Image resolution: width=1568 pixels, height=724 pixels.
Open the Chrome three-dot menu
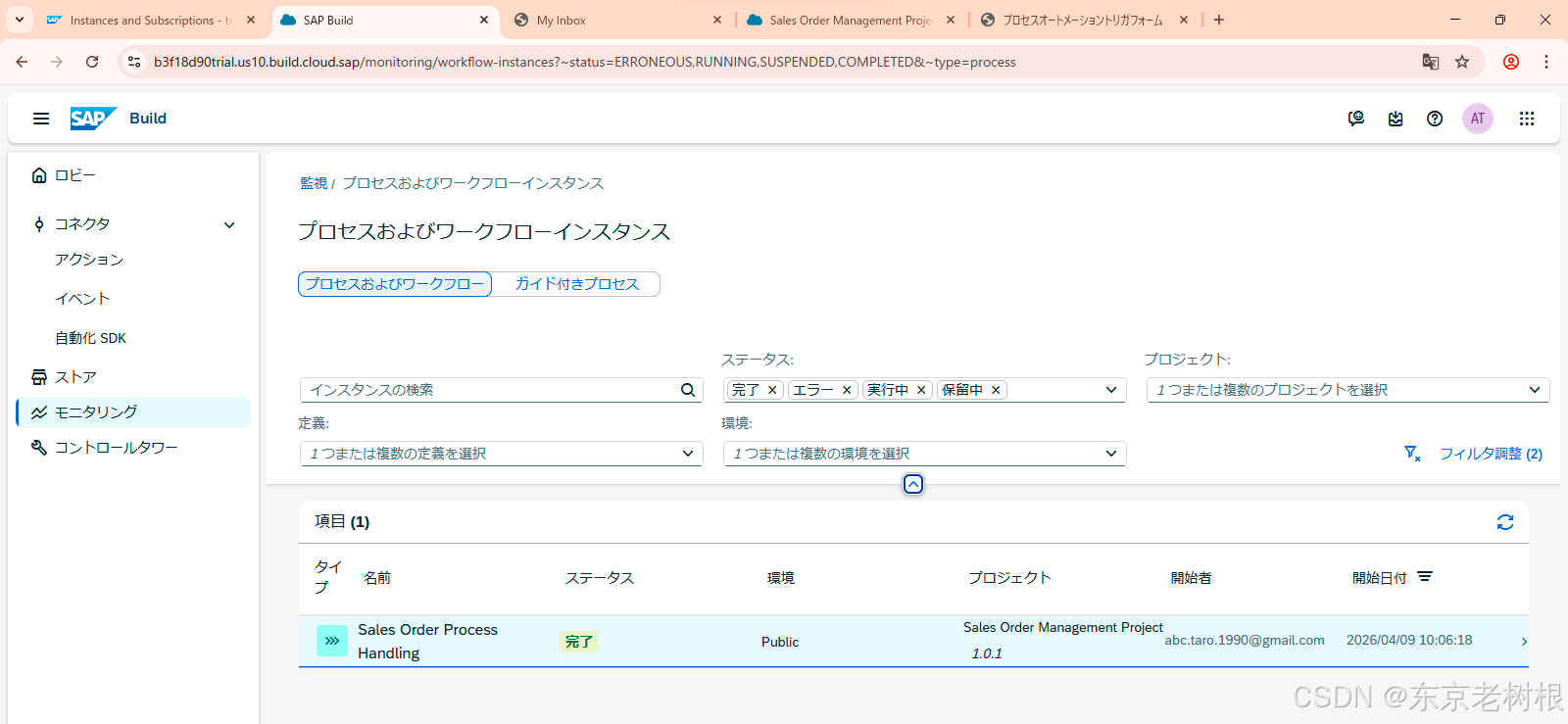[1546, 62]
